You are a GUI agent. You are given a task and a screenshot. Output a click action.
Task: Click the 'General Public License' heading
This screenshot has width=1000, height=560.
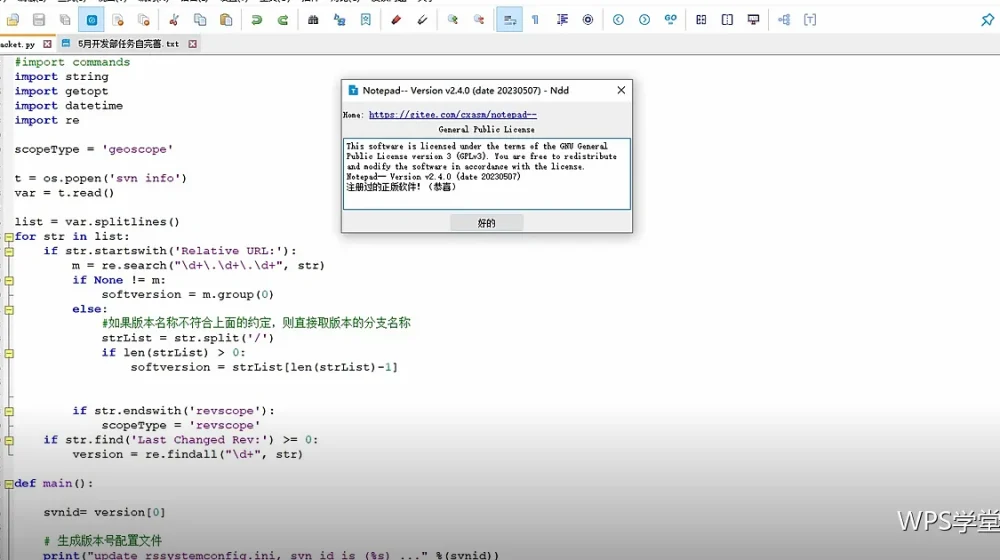pyautogui.click(x=487, y=129)
